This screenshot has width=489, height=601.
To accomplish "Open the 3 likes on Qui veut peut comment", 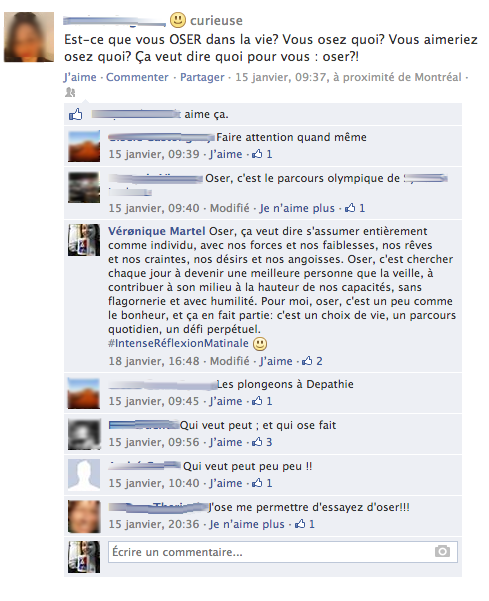I will [262, 442].
